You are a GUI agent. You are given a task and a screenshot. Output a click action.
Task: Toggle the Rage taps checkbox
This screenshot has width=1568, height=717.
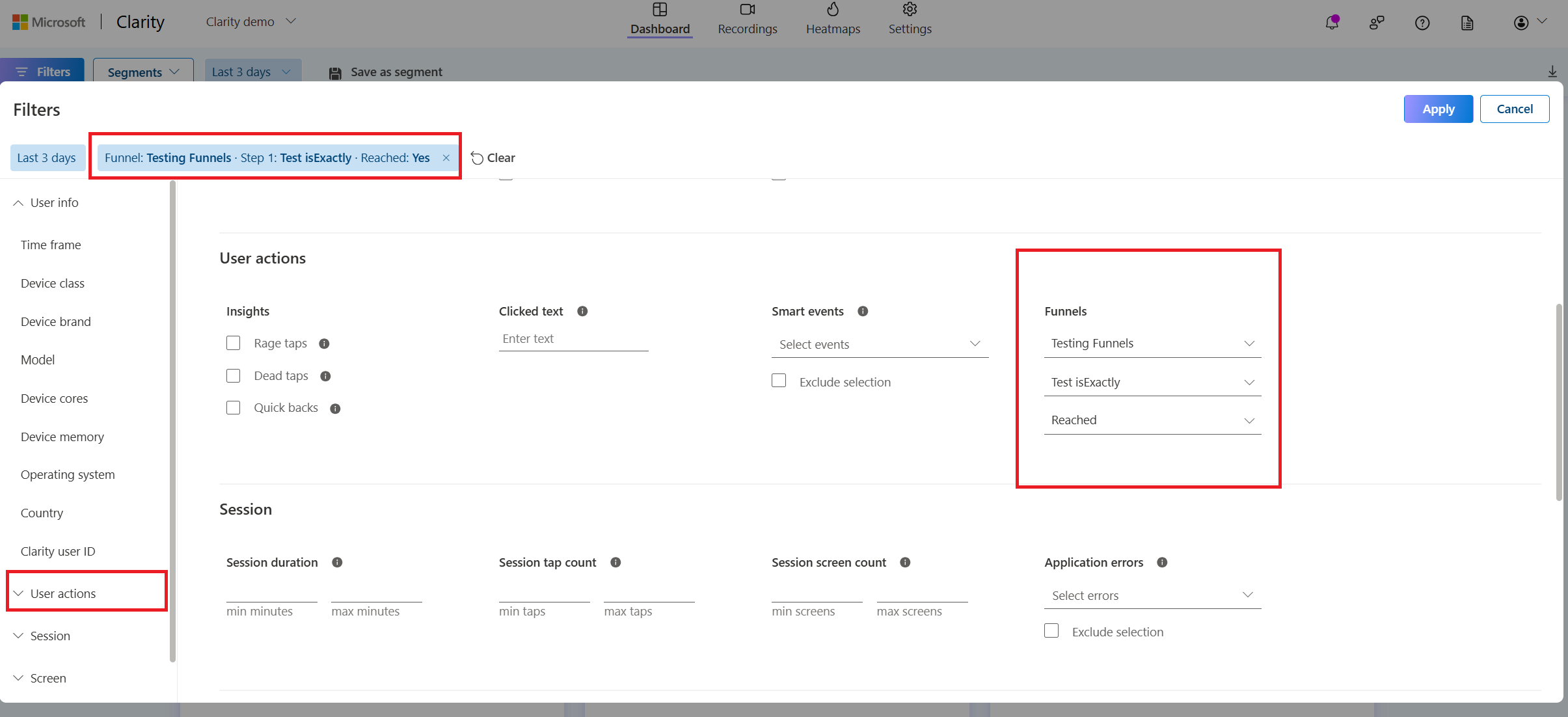click(x=233, y=343)
